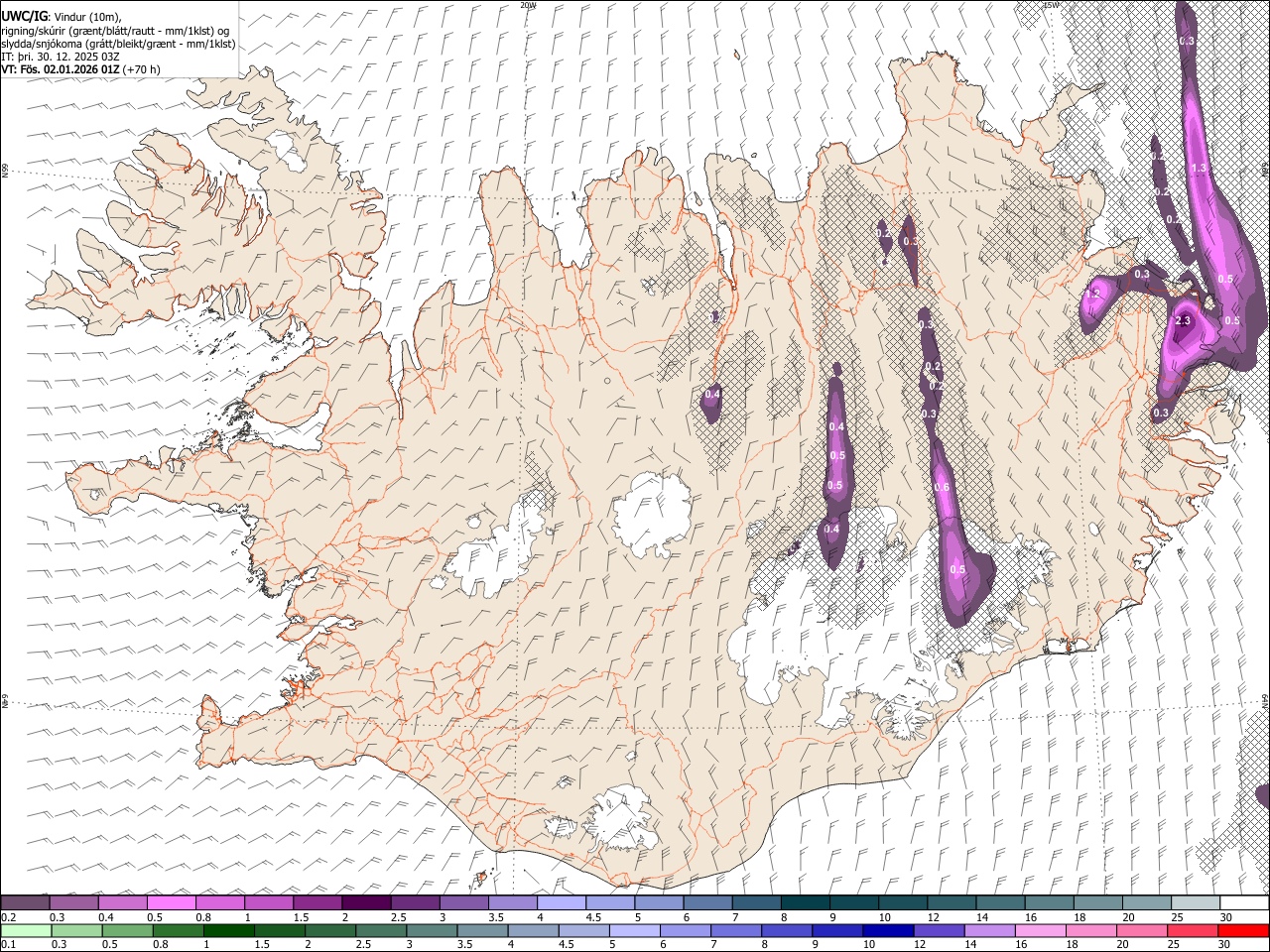Click the 'VT: Fös. 02.01.2026 01Z (+70 h)' line
This screenshot has height=952, width=1270.
coord(80,69)
